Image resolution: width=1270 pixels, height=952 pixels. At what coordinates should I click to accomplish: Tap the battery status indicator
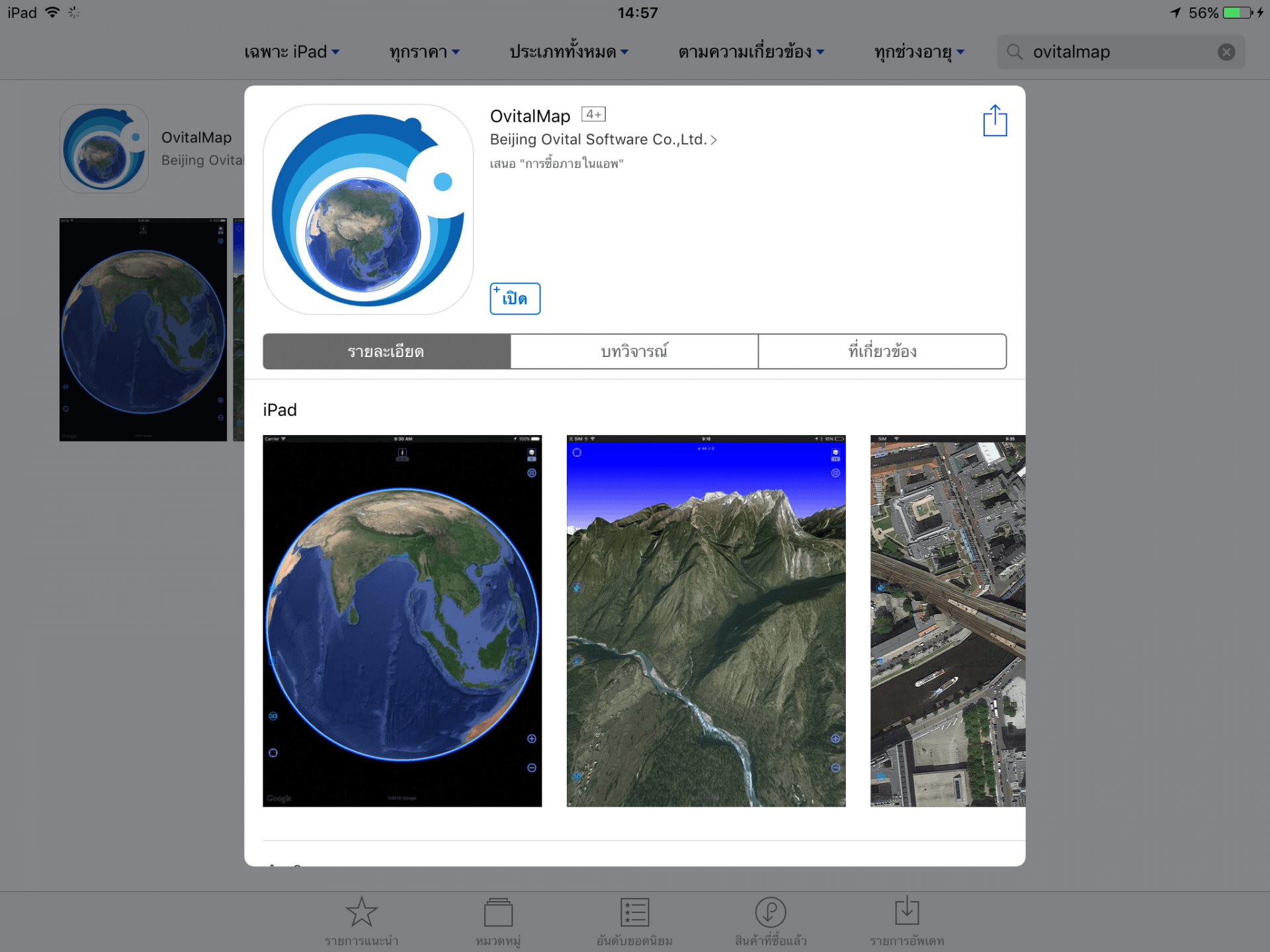point(1238,13)
